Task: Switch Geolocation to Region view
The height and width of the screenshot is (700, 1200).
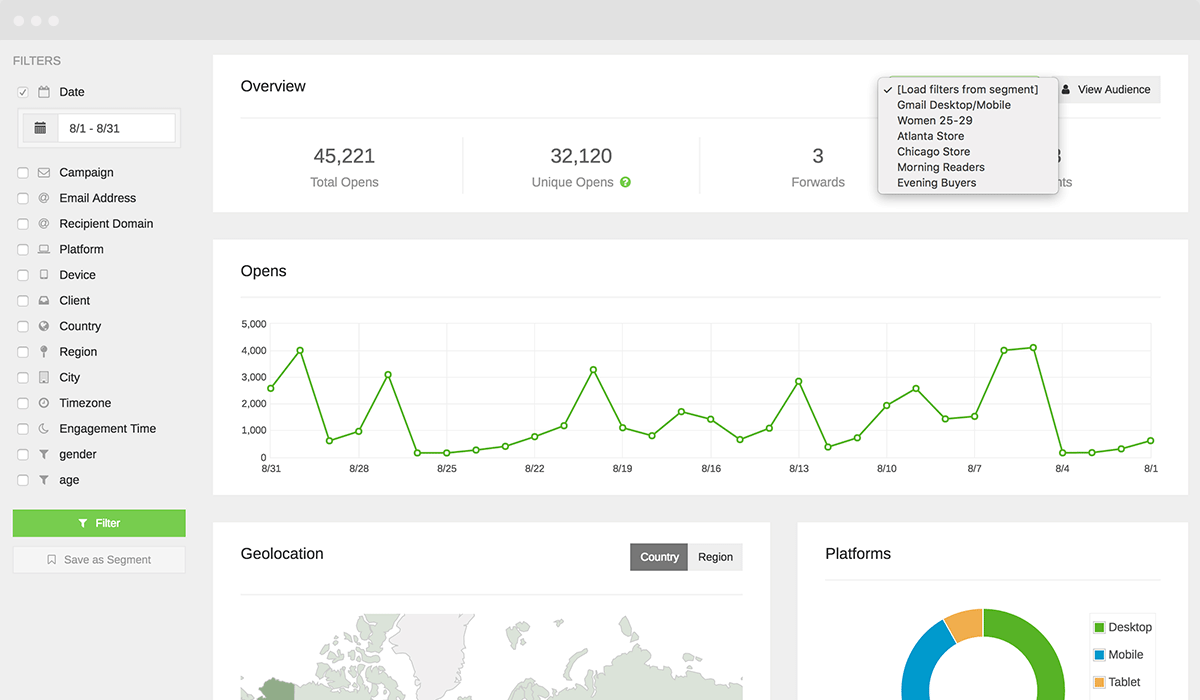Action: click(x=715, y=557)
